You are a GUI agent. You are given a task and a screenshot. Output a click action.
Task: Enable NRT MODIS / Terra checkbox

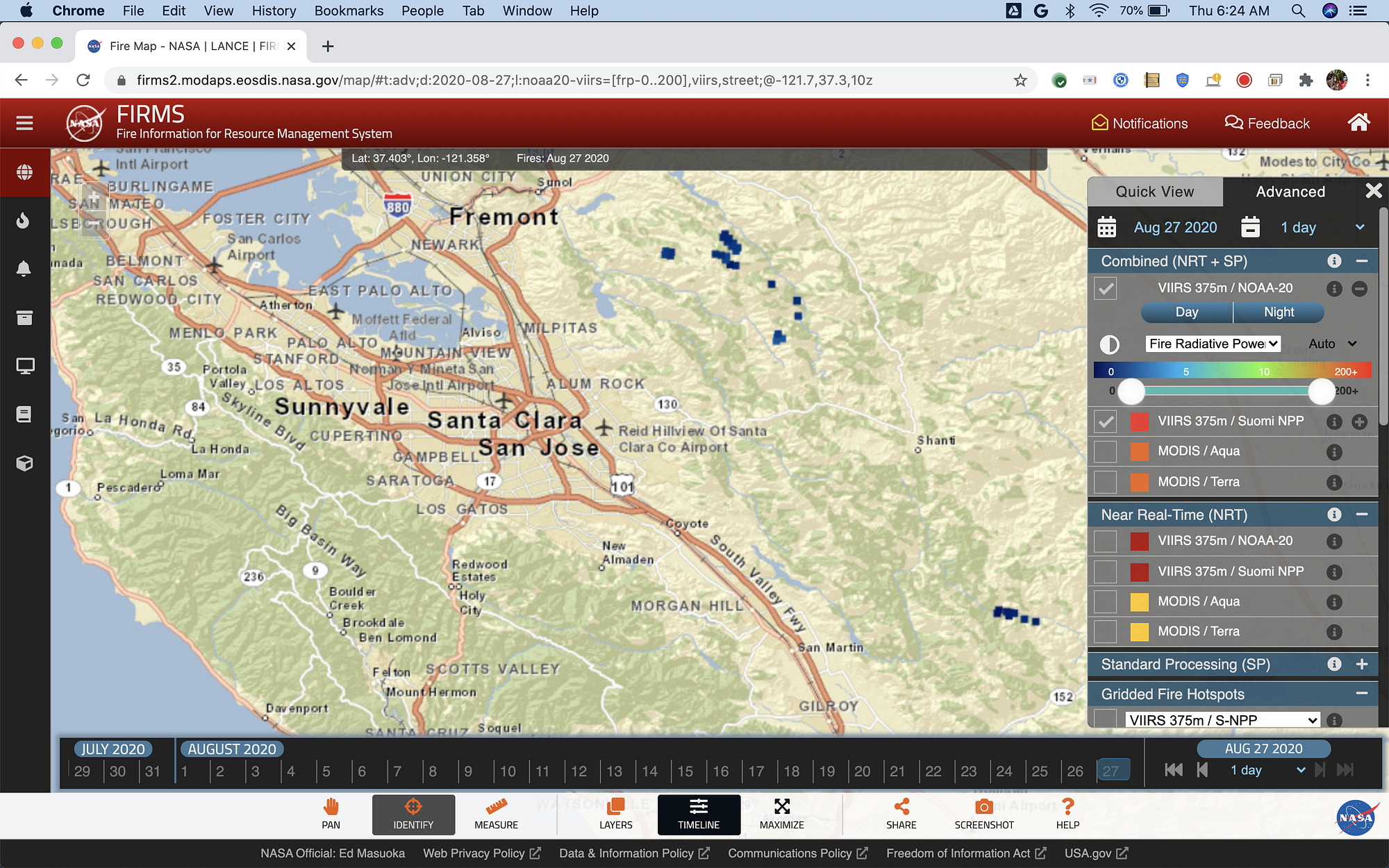[1106, 632]
